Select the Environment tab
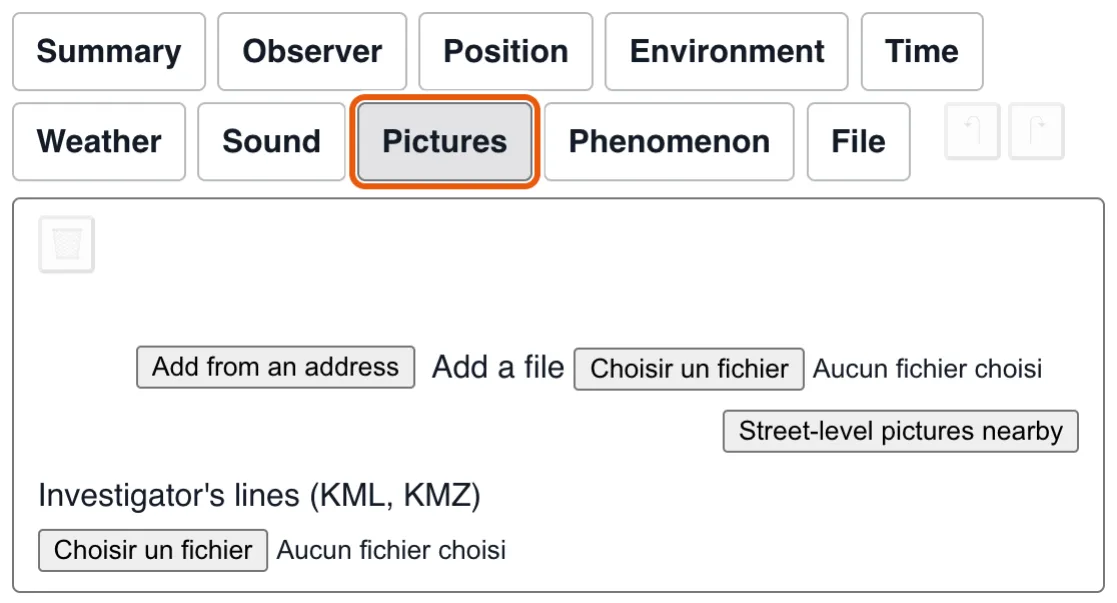This screenshot has height=603, width=1117. click(x=727, y=51)
